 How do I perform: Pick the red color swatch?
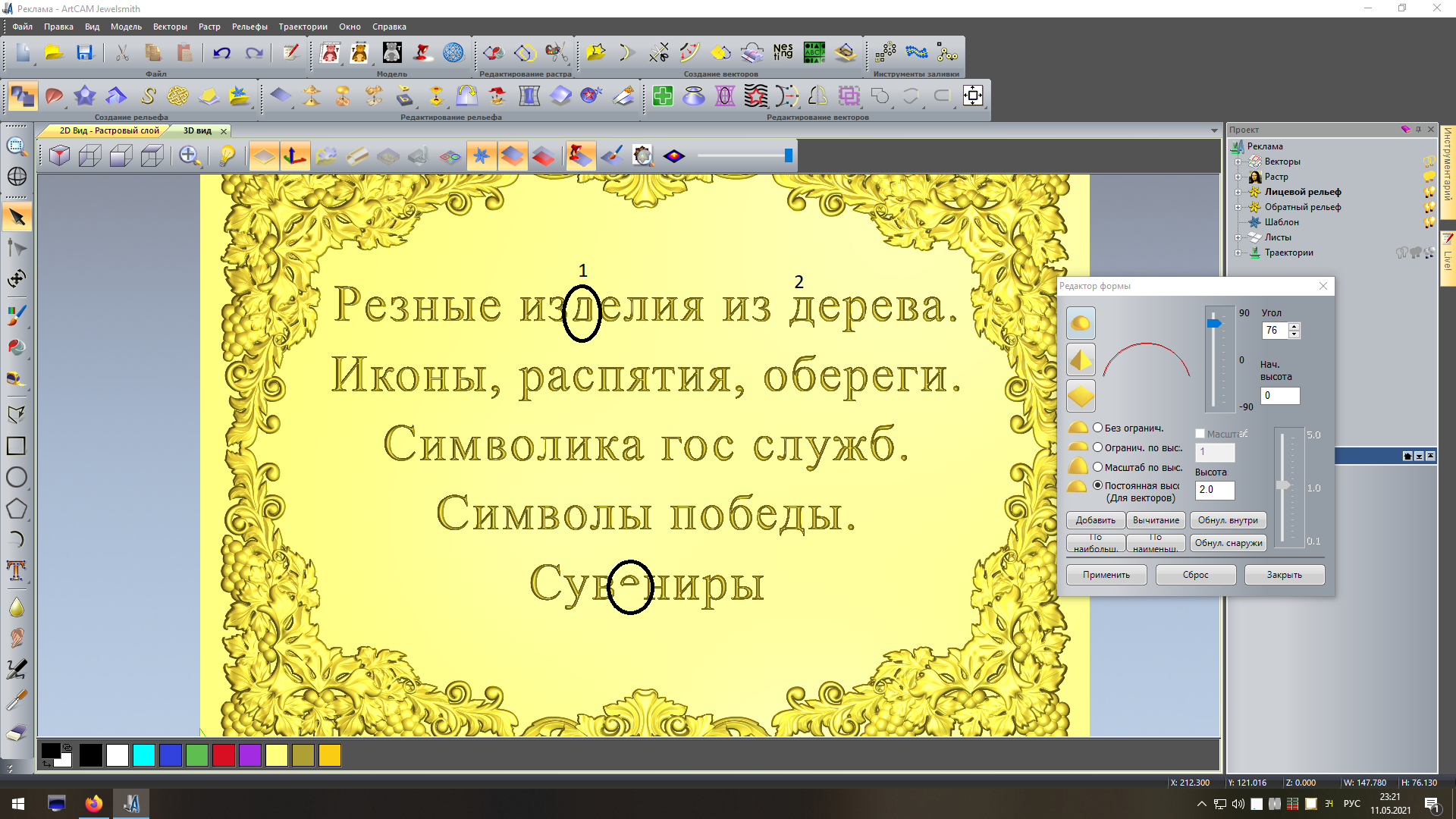click(x=223, y=755)
